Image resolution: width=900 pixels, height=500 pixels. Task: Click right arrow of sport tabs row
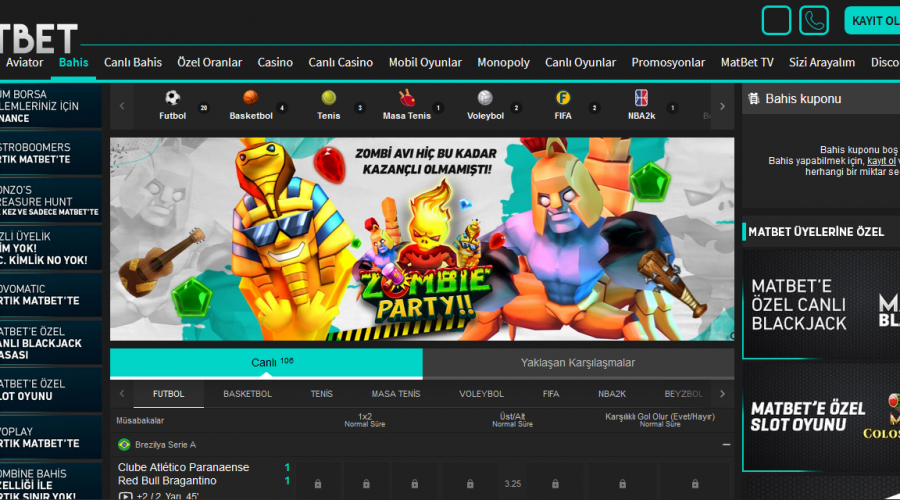[x=722, y=394]
